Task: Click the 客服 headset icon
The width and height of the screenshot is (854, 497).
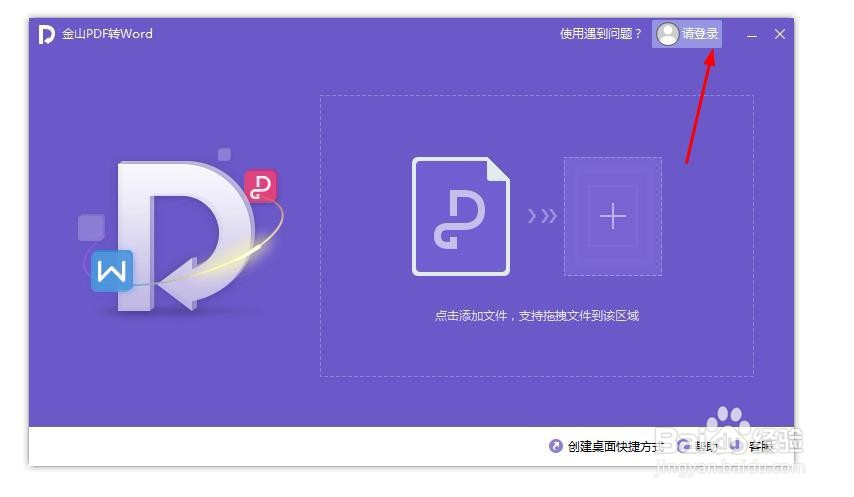Action: [x=736, y=446]
